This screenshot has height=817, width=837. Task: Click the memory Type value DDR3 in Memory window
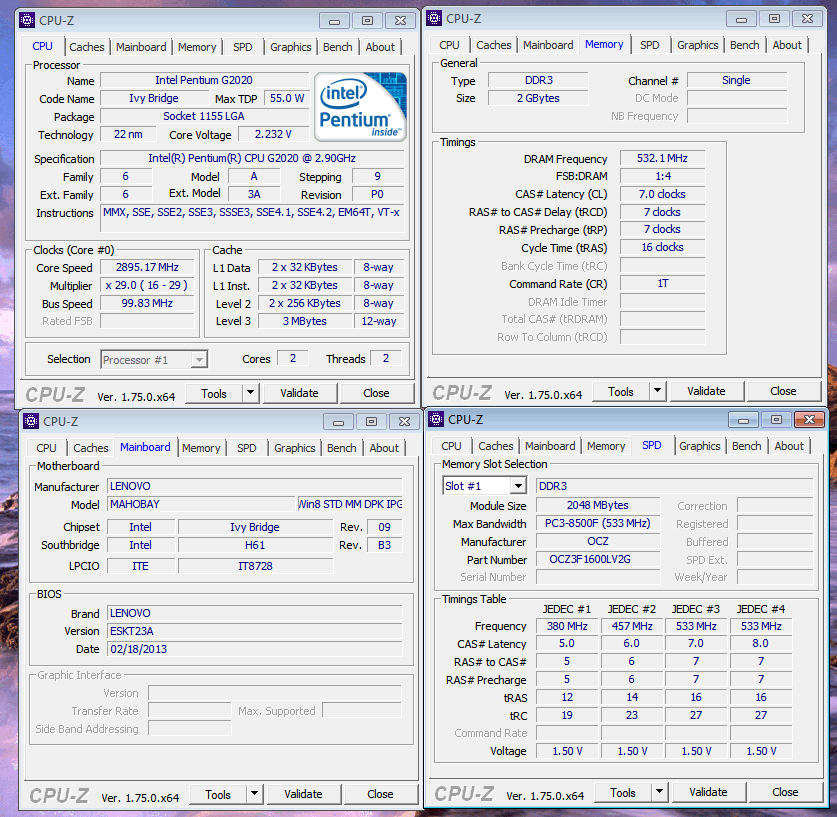click(539, 80)
